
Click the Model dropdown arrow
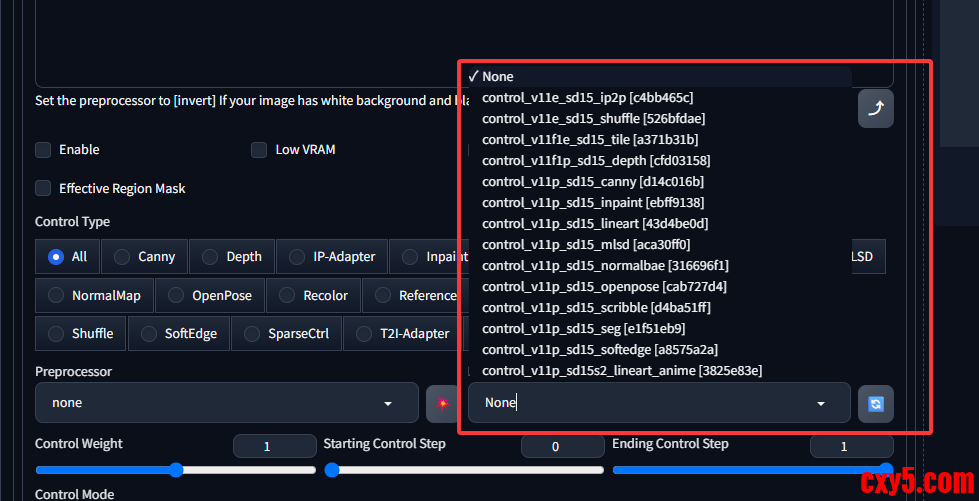click(821, 403)
